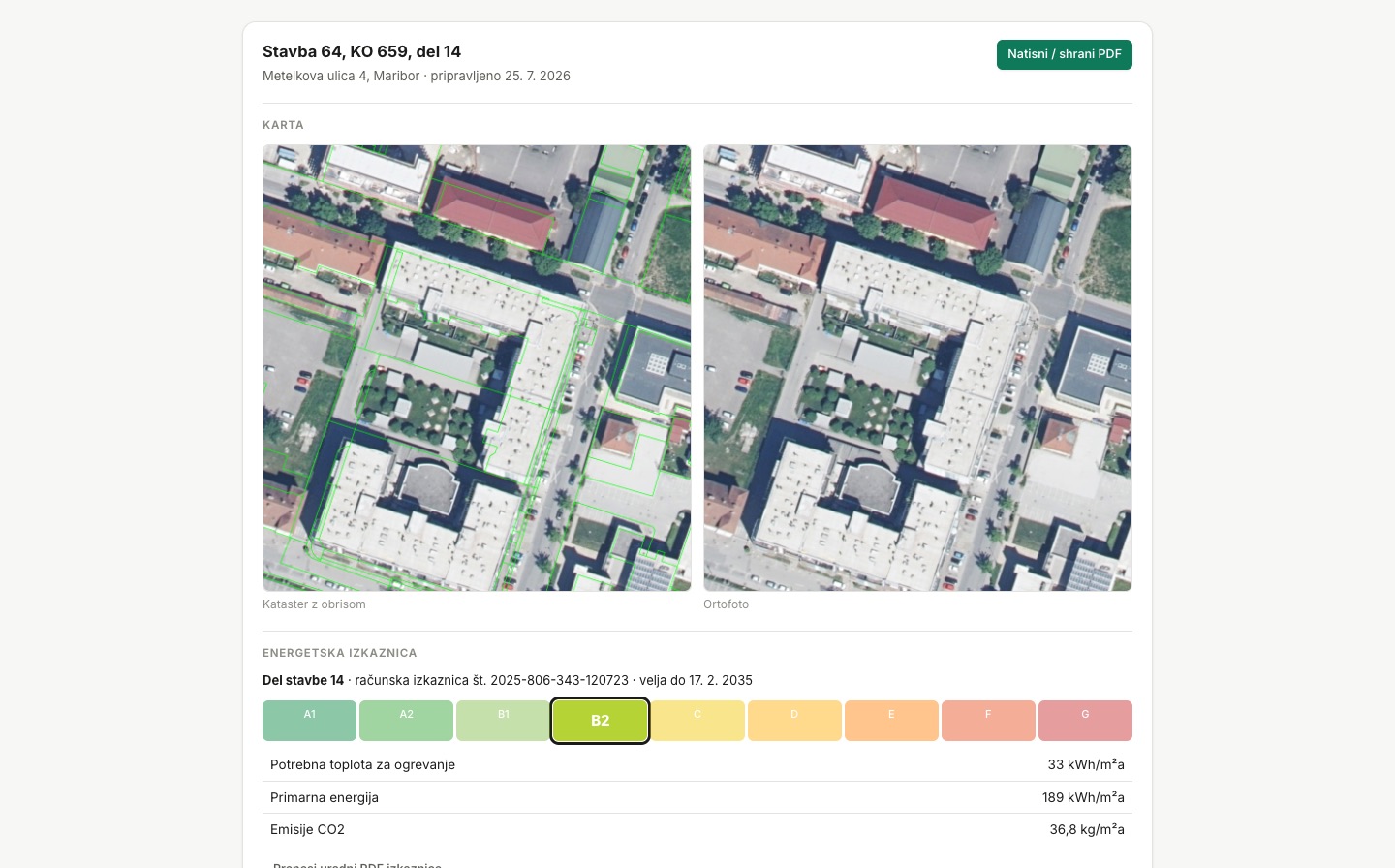Click the KARTA section label

tap(283, 125)
